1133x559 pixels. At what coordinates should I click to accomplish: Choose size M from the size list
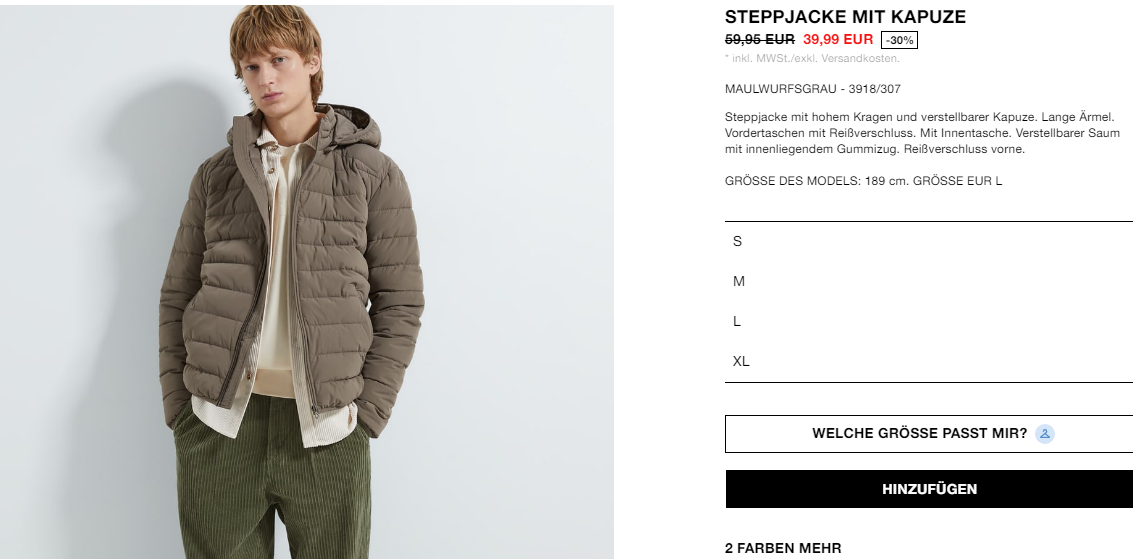pyautogui.click(x=929, y=281)
